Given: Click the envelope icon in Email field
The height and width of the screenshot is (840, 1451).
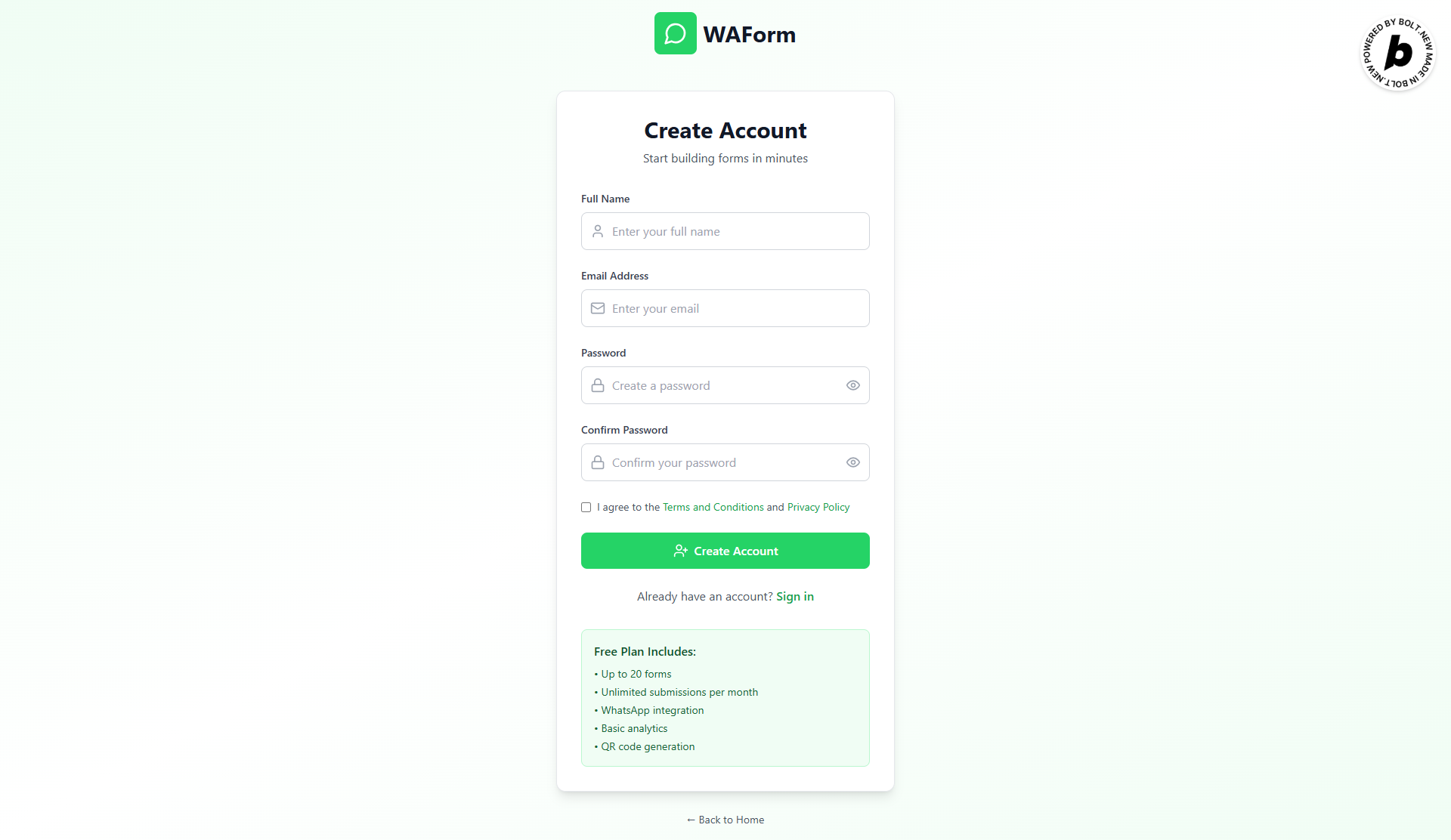Looking at the screenshot, I should point(598,308).
